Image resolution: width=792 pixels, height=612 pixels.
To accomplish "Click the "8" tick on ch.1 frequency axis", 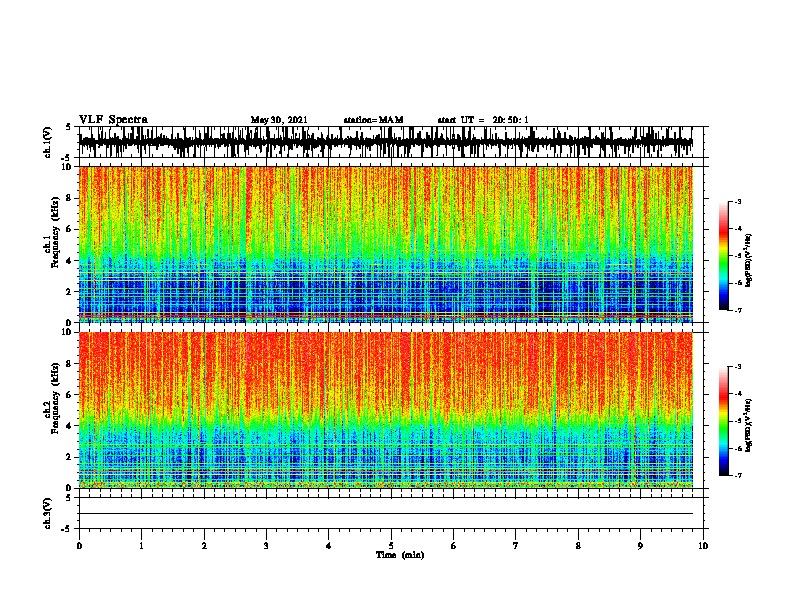I will pyautogui.click(x=70, y=198).
